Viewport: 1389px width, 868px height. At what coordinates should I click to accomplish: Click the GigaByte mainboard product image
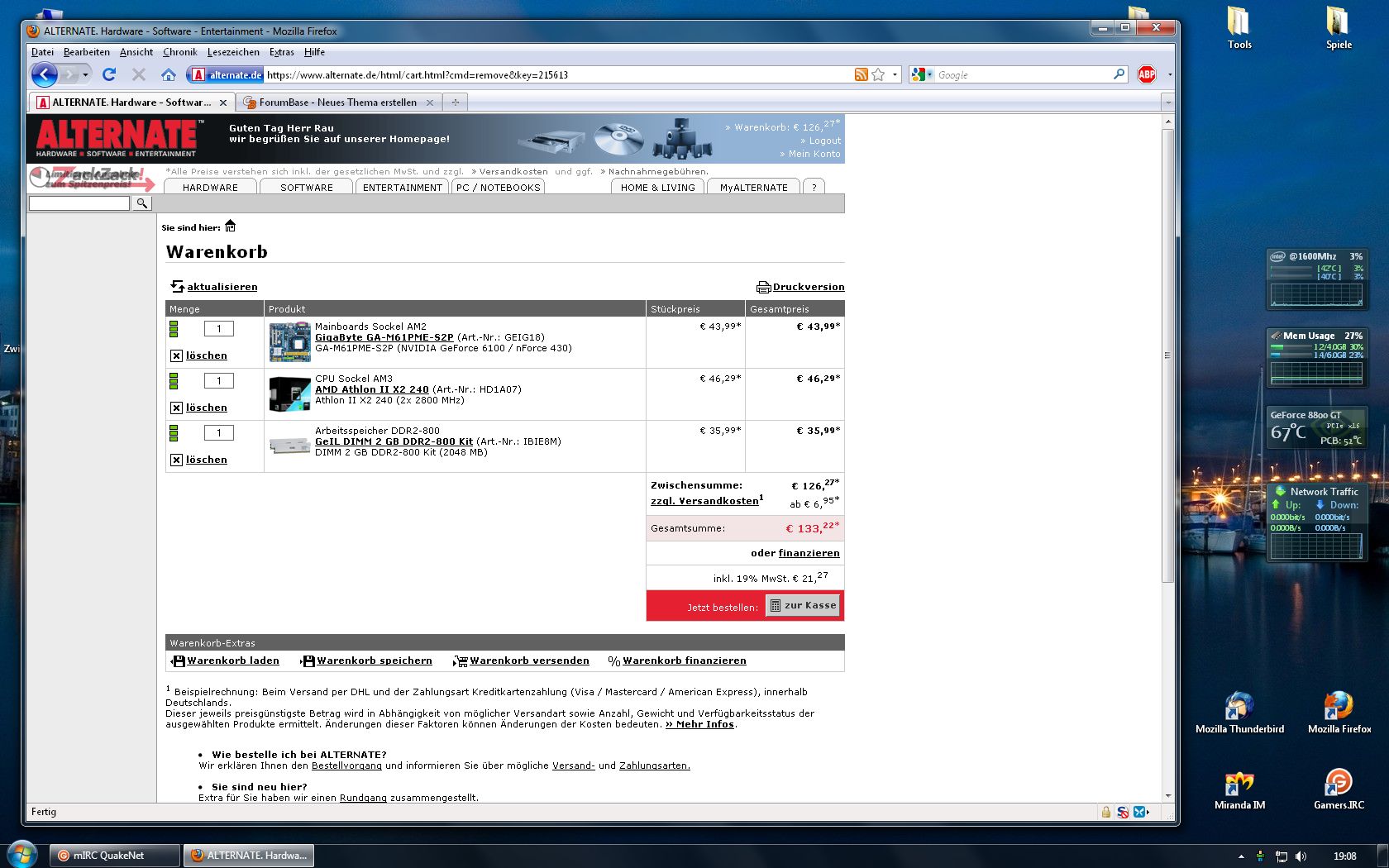(x=289, y=341)
